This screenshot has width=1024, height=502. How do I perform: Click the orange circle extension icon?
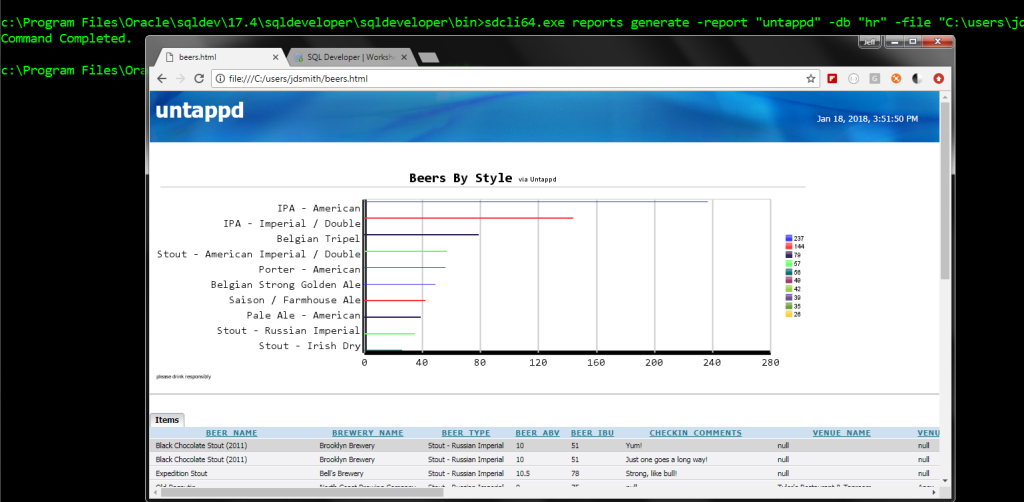click(x=896, y=79)
